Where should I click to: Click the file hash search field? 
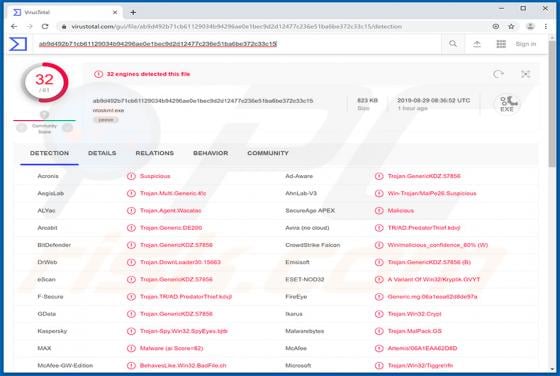click(x=238, y=44)
